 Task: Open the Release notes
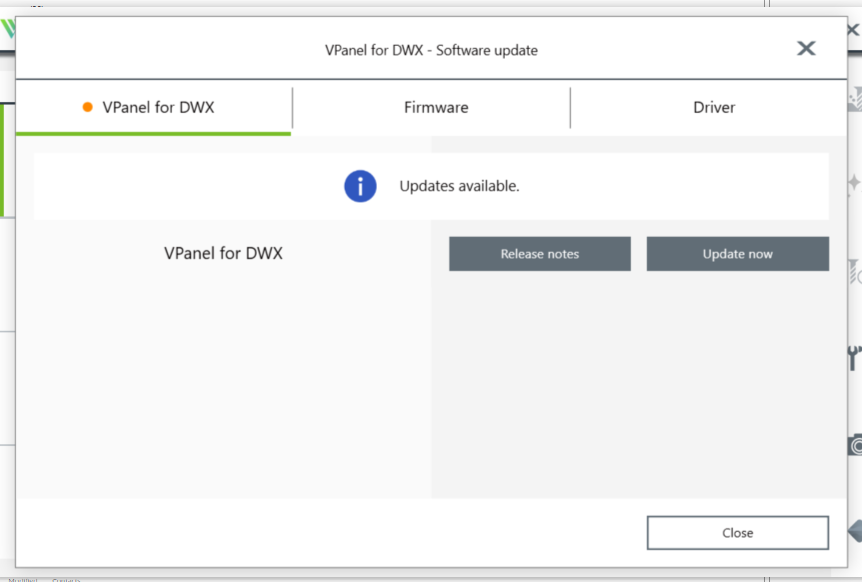(539, 254)
